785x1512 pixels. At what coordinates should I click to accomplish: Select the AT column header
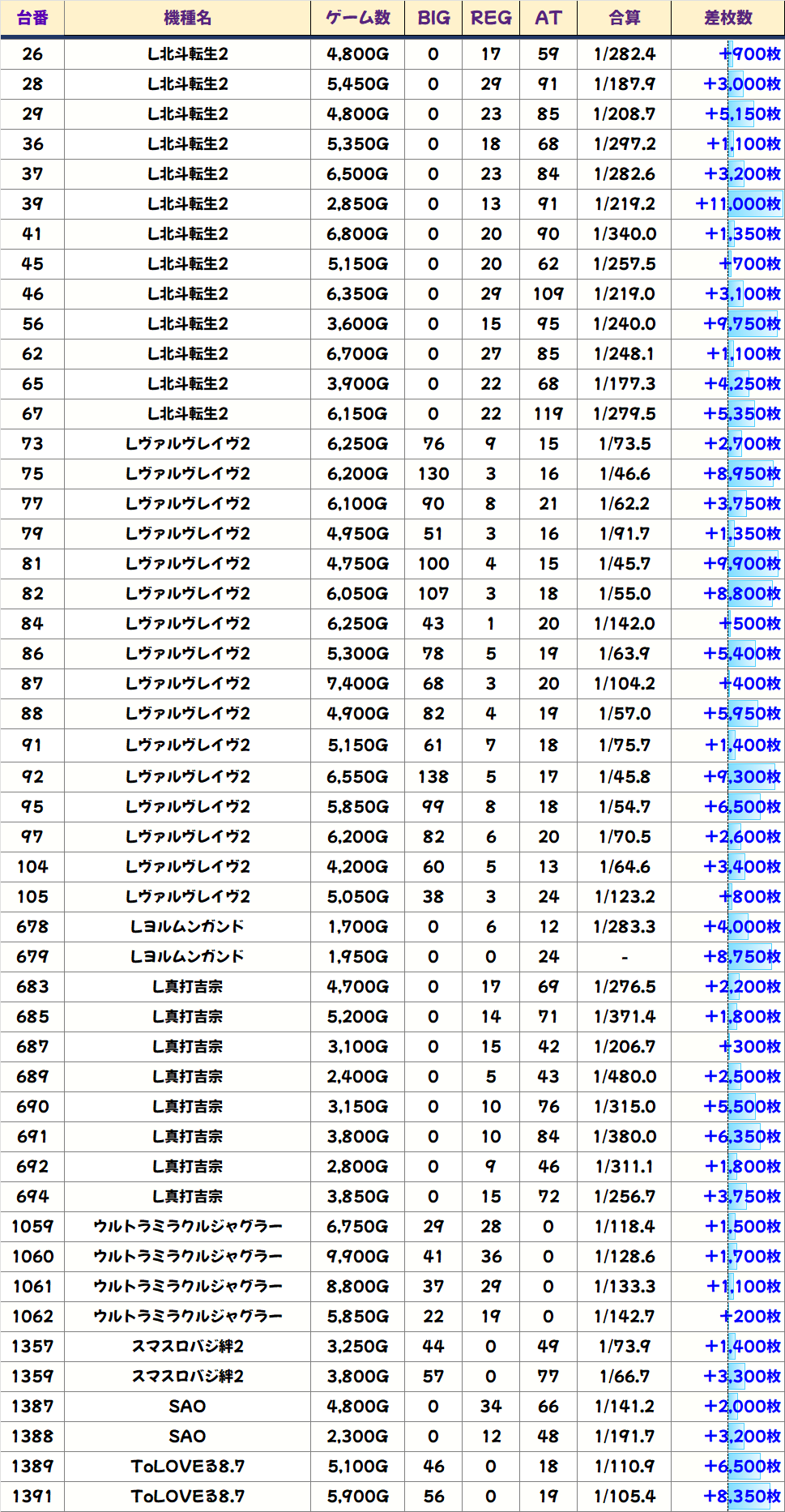pyautogui.click(x=548, y=18)
